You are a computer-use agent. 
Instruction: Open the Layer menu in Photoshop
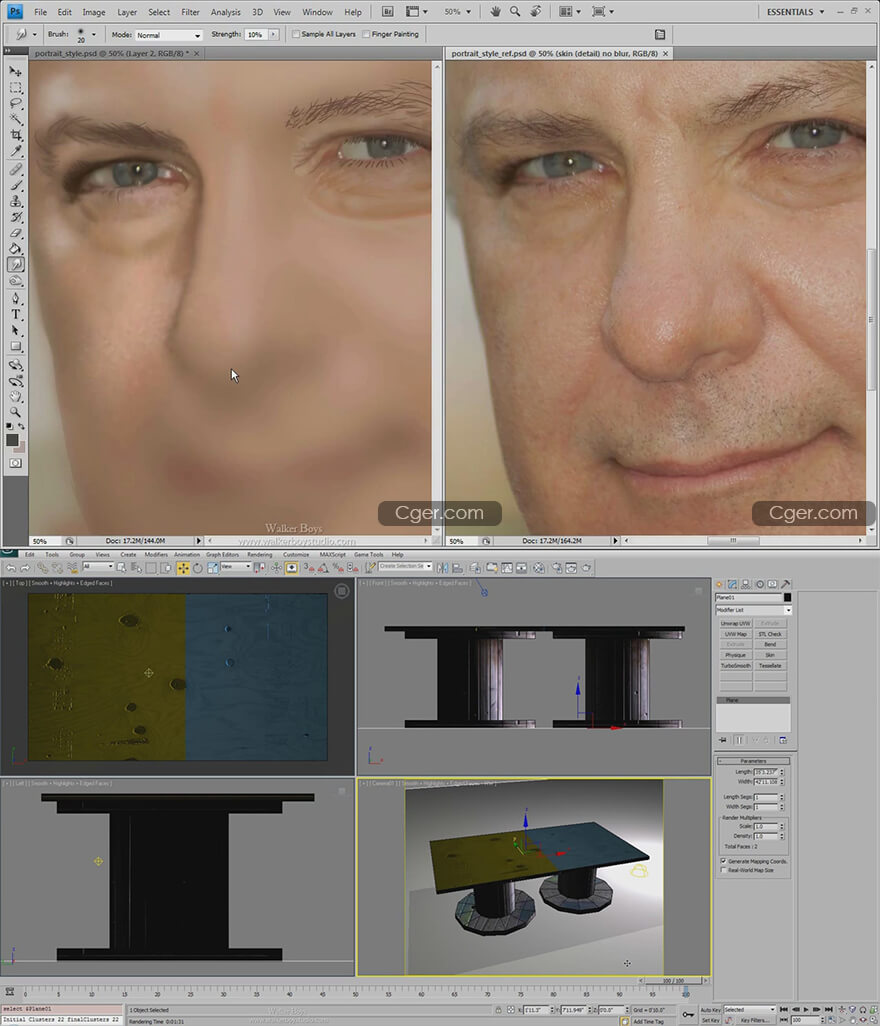[x=127, y=12]
